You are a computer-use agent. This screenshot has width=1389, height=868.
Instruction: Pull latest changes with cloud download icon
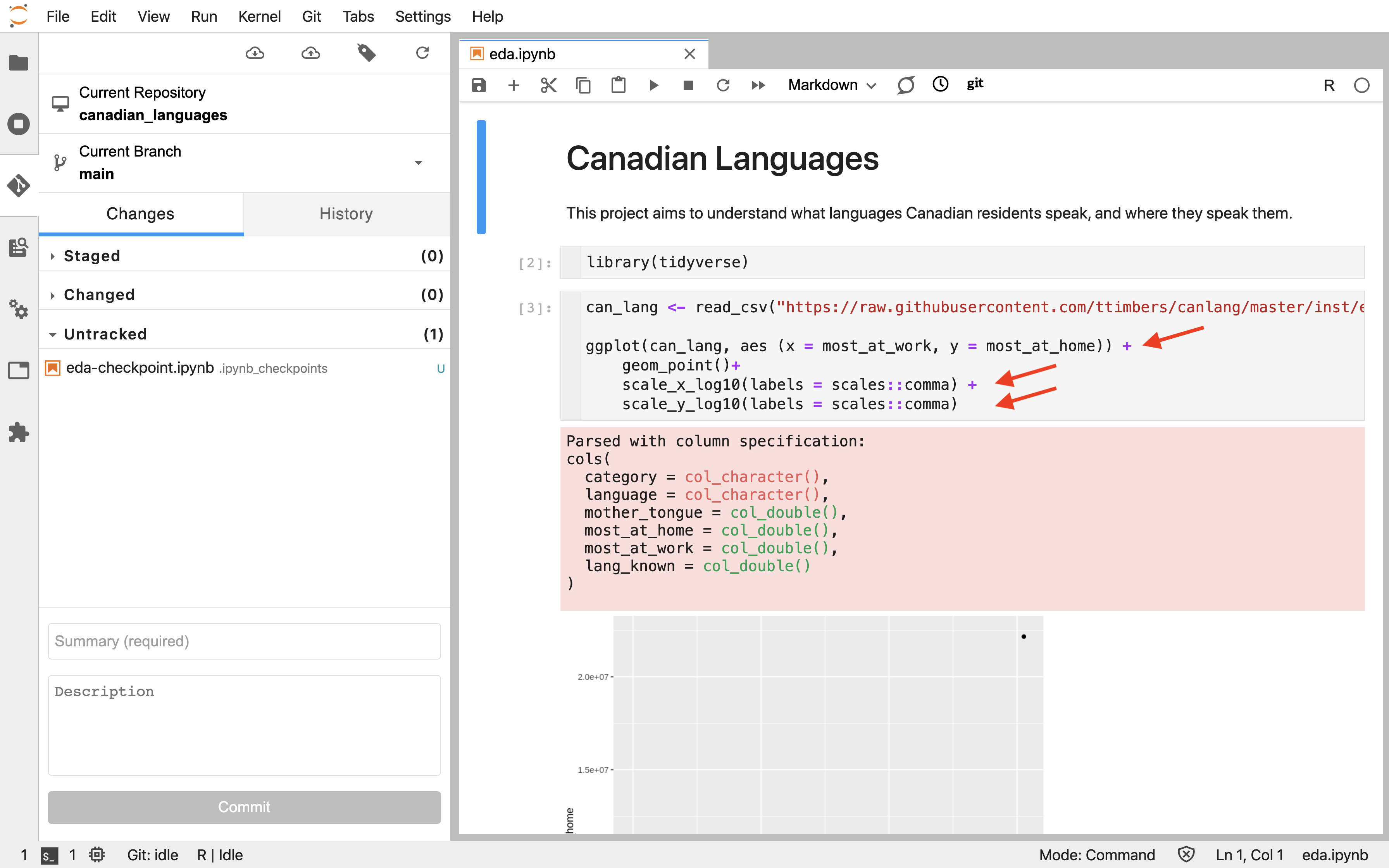(255, 53)
